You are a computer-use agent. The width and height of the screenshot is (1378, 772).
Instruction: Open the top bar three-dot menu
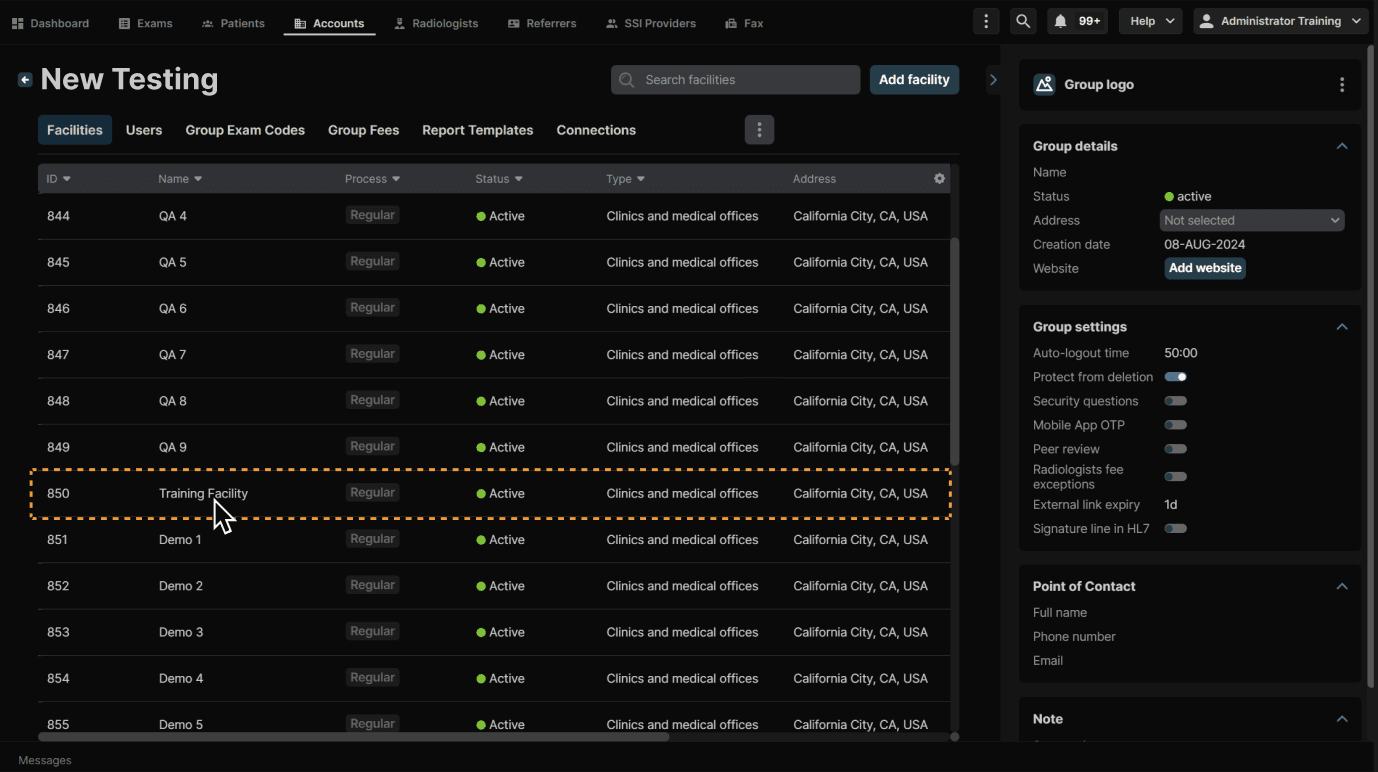986,21
